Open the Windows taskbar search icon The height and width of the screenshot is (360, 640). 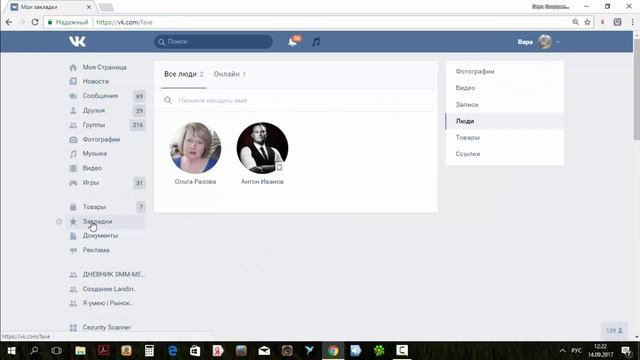(34, 351)
